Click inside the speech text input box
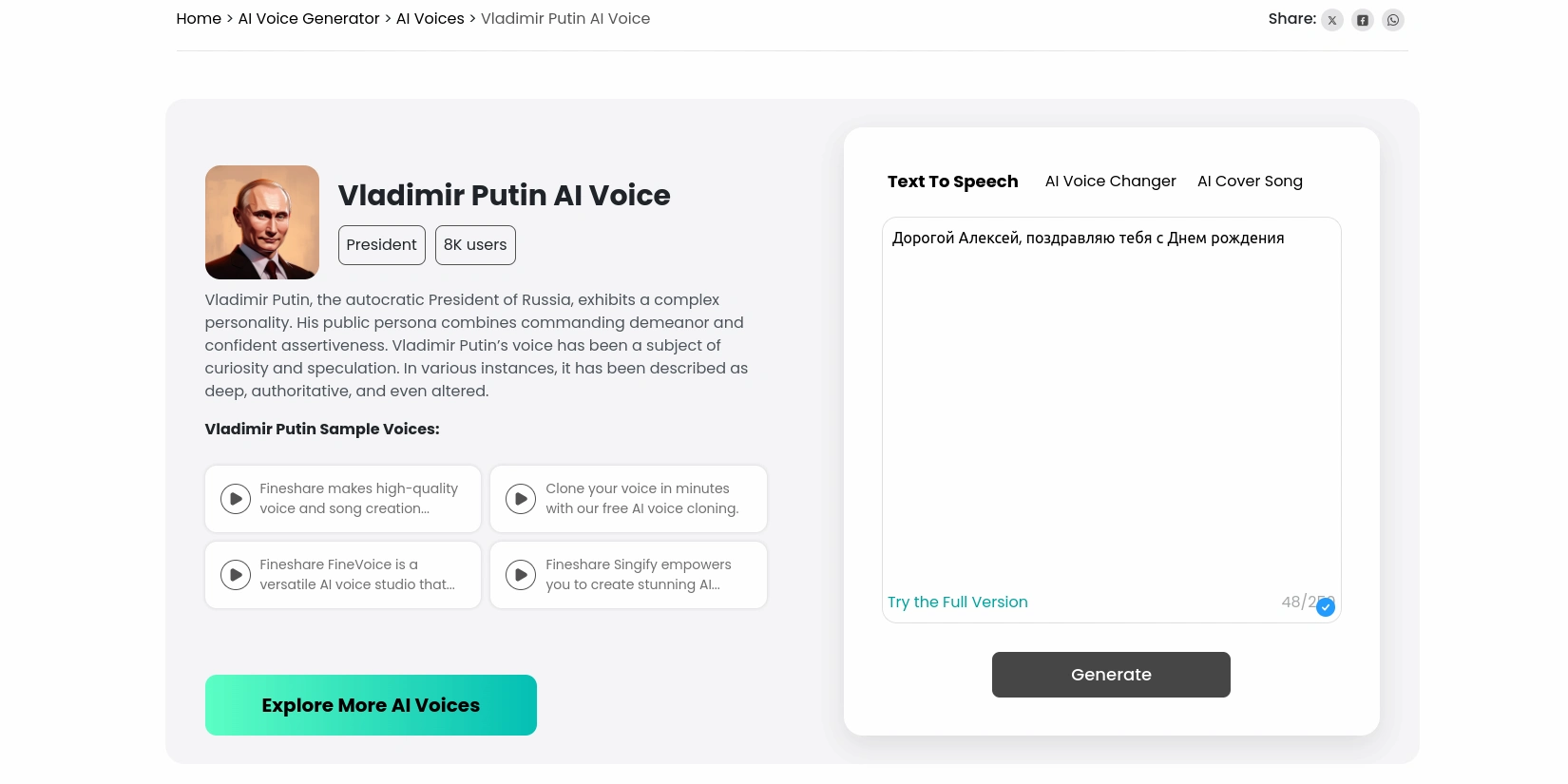Viewport: 1568px width, 784px height. pyautogui.click(x=1111, y=380)
